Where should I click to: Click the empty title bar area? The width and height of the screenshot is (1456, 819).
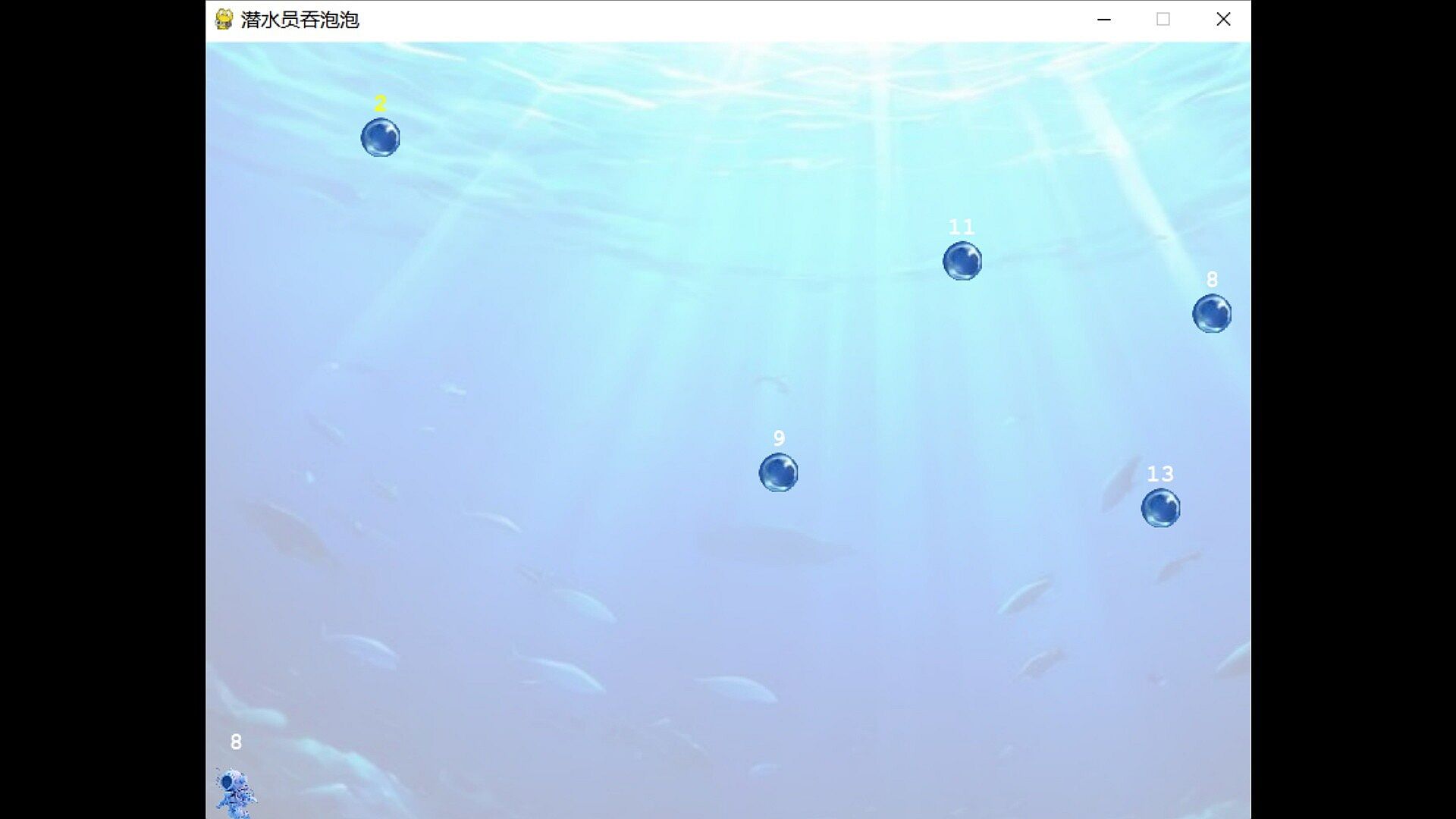tap(720, 20)
